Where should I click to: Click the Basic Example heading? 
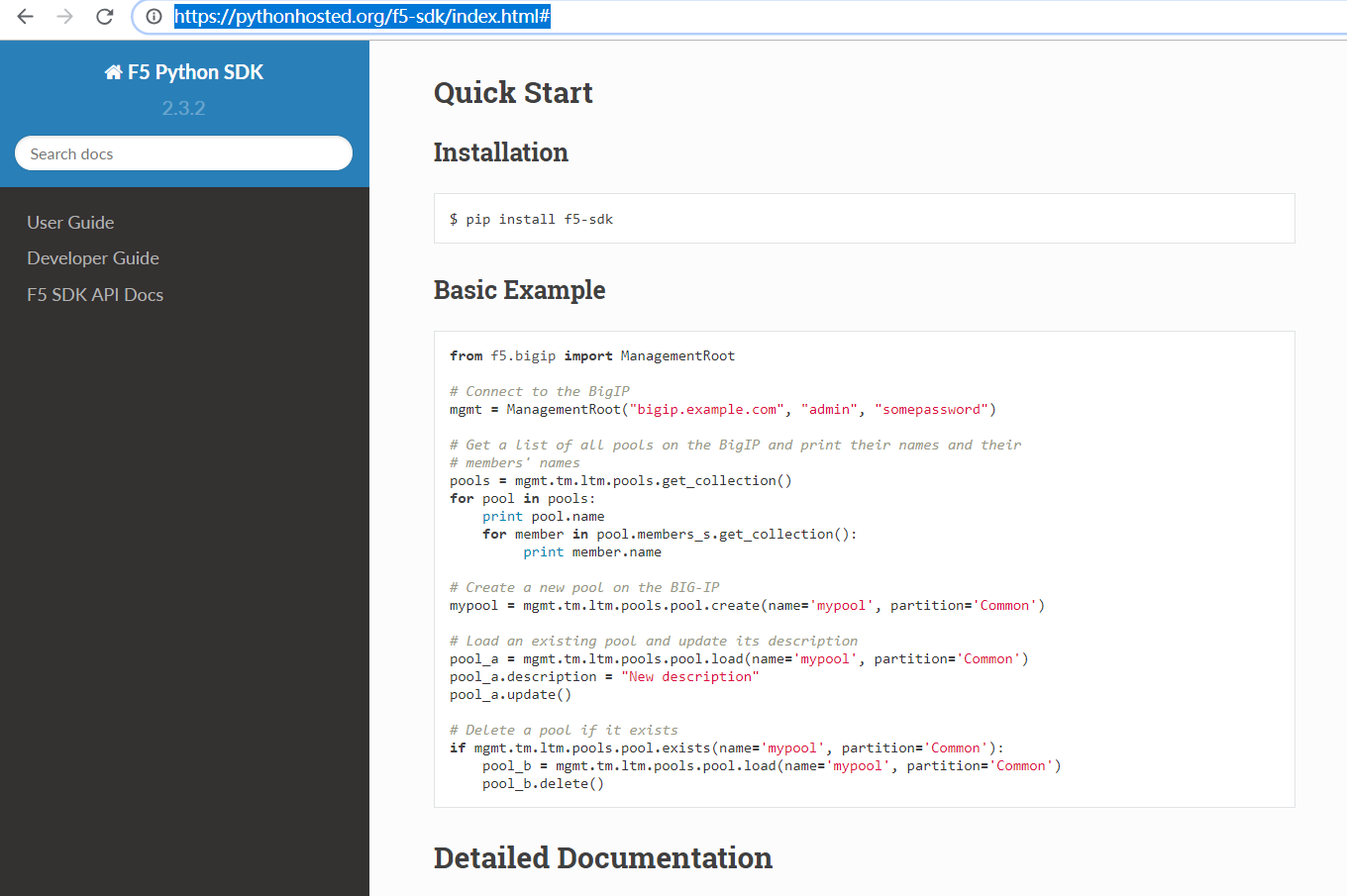pyautogui.click(x=520, y=290)
